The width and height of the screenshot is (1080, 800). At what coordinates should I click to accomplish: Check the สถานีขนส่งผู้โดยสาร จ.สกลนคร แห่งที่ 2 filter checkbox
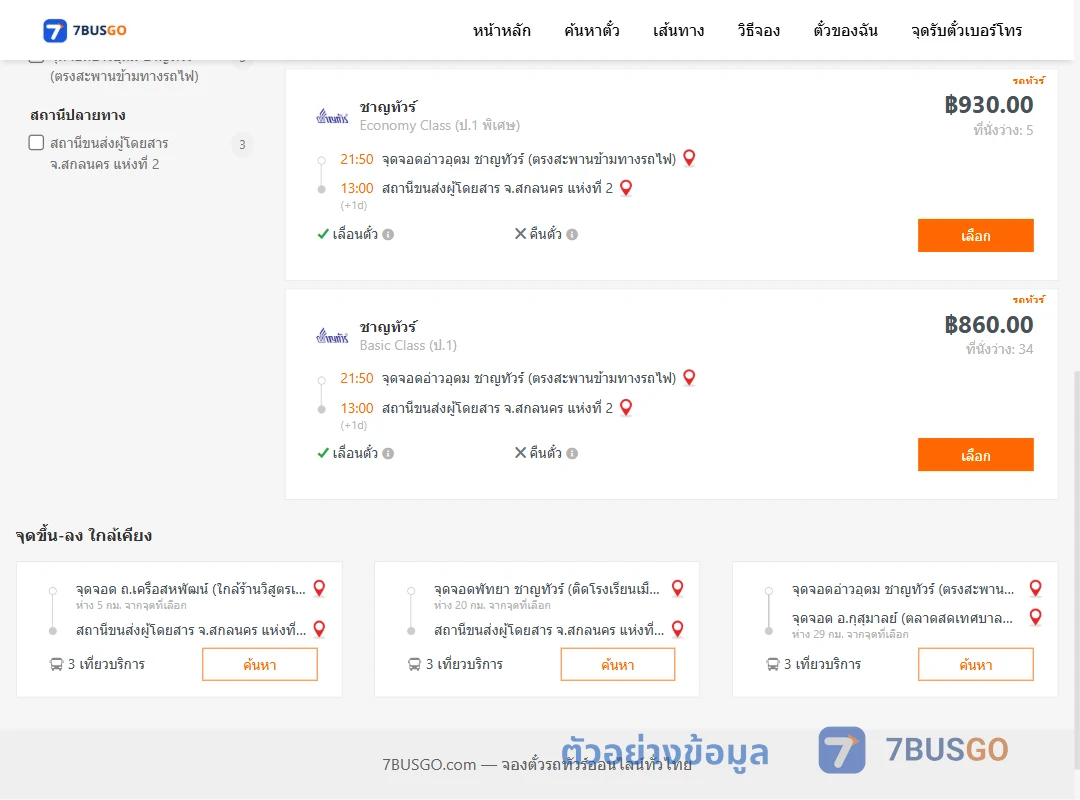pyautogui.click(x=37, y=143)
